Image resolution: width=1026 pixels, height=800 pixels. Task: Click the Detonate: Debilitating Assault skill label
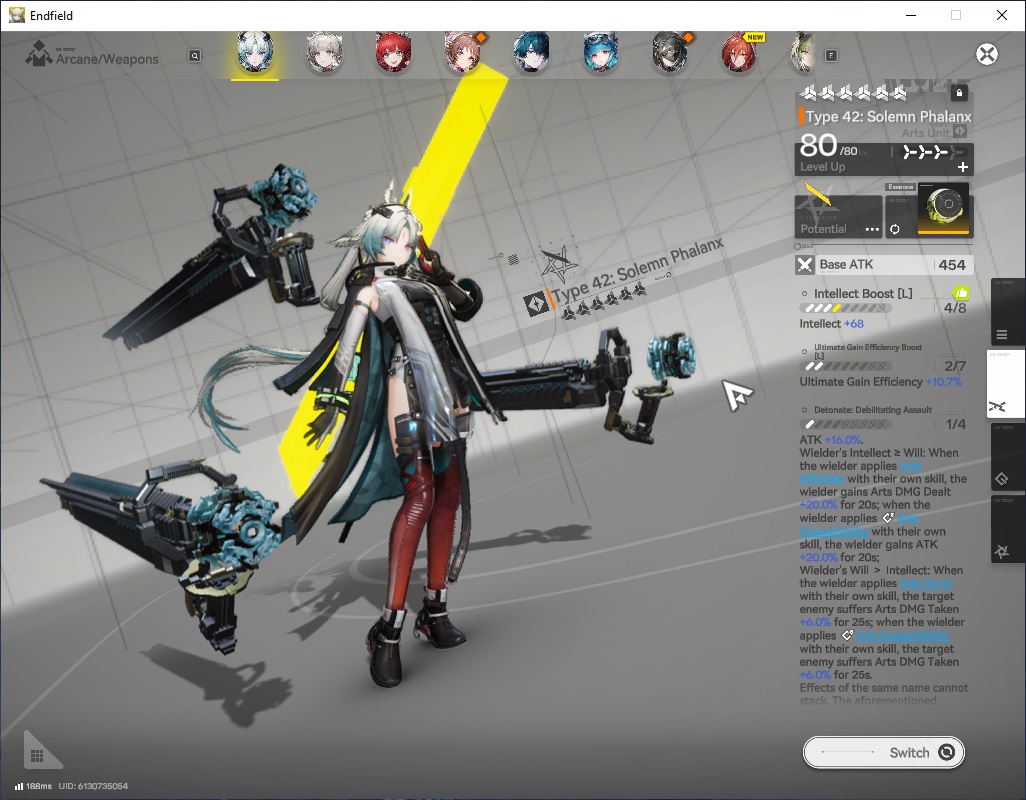(x=872, y=409)
